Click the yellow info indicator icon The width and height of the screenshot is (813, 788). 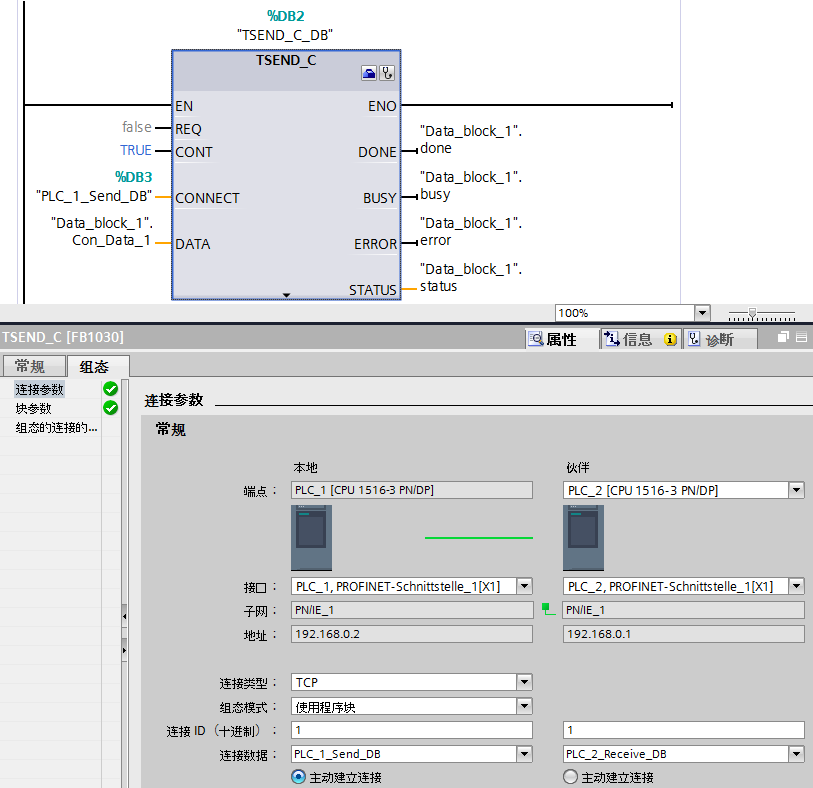(670, 340)
